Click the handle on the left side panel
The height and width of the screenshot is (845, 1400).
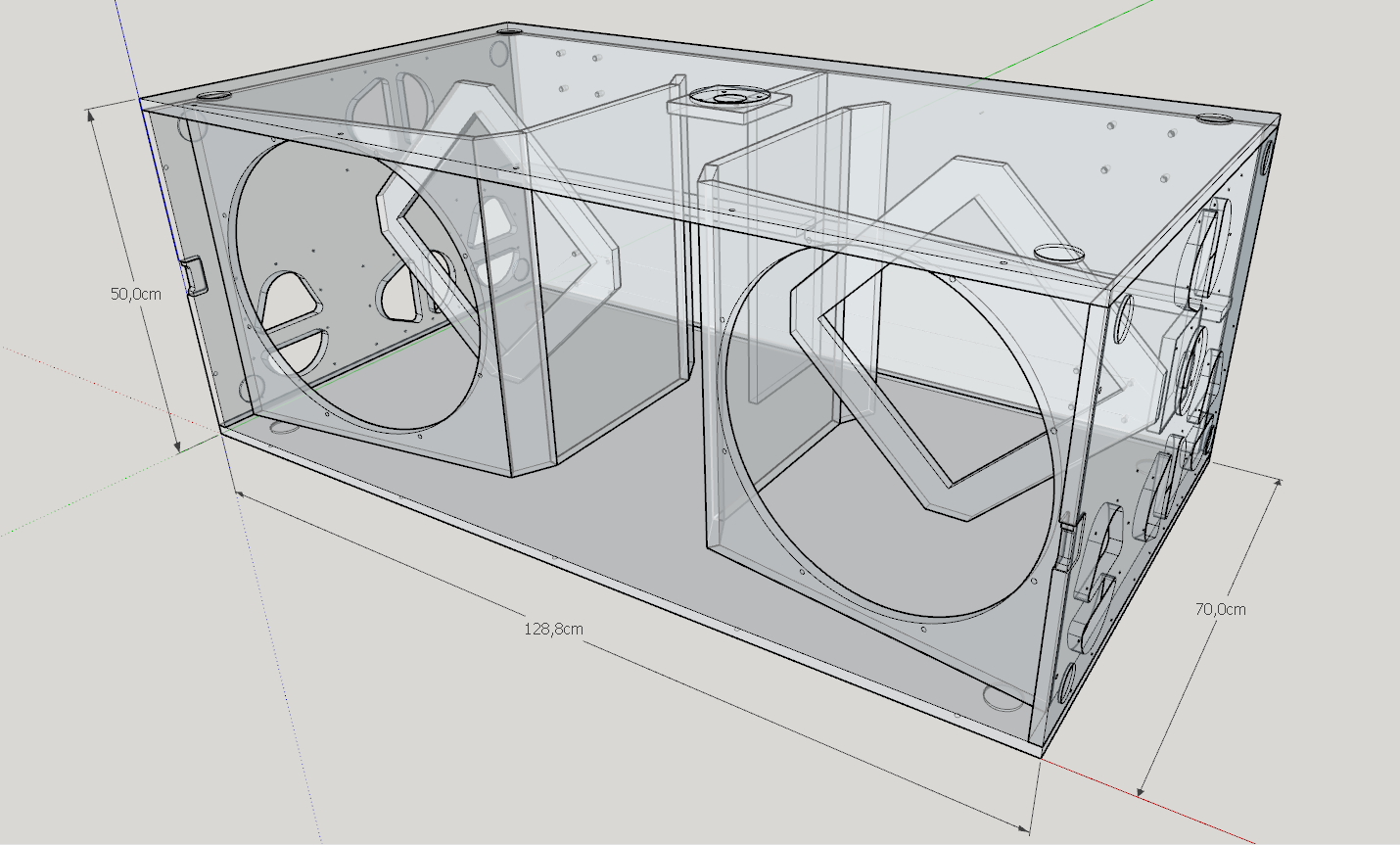[x=196, y=274]
